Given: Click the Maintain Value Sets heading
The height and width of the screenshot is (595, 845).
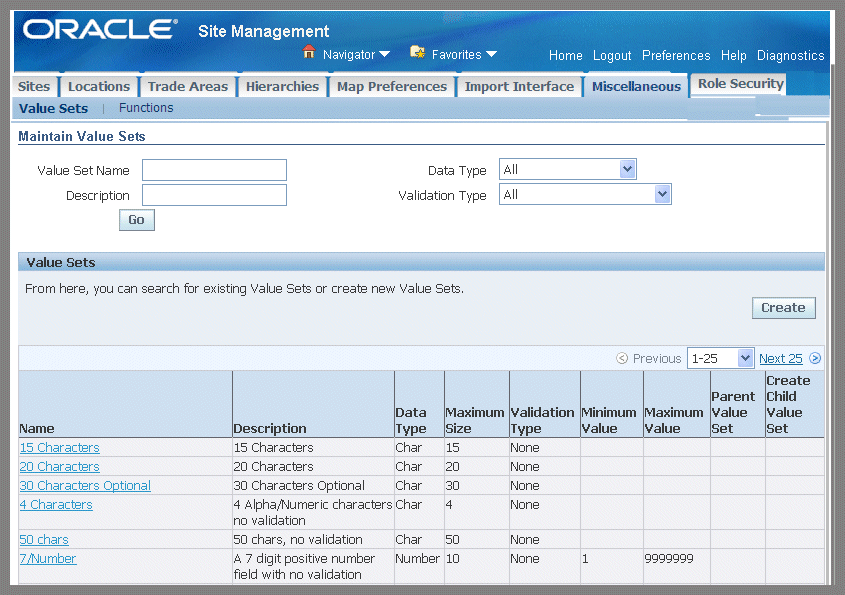Looking at the screenshot, I should tap(82, 136).
